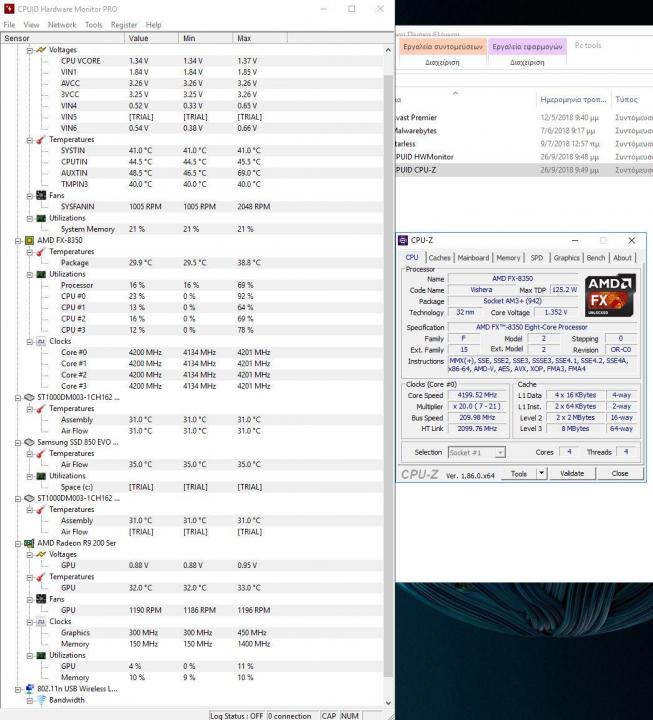Click the Close button in CPU-Z

pyautogui.click(x=620, y=473)
